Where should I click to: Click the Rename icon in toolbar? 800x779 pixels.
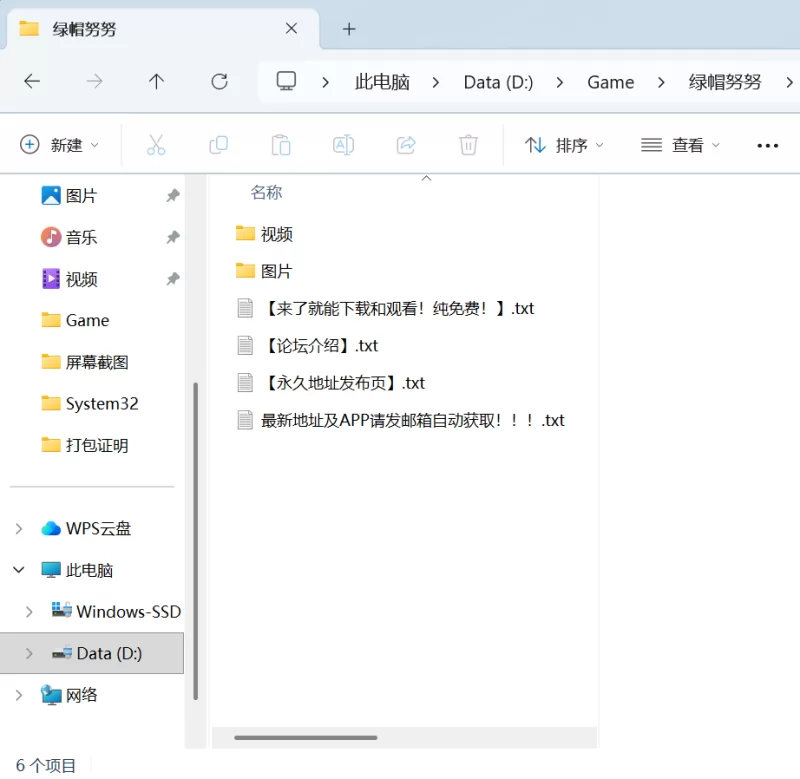[343, 145]
